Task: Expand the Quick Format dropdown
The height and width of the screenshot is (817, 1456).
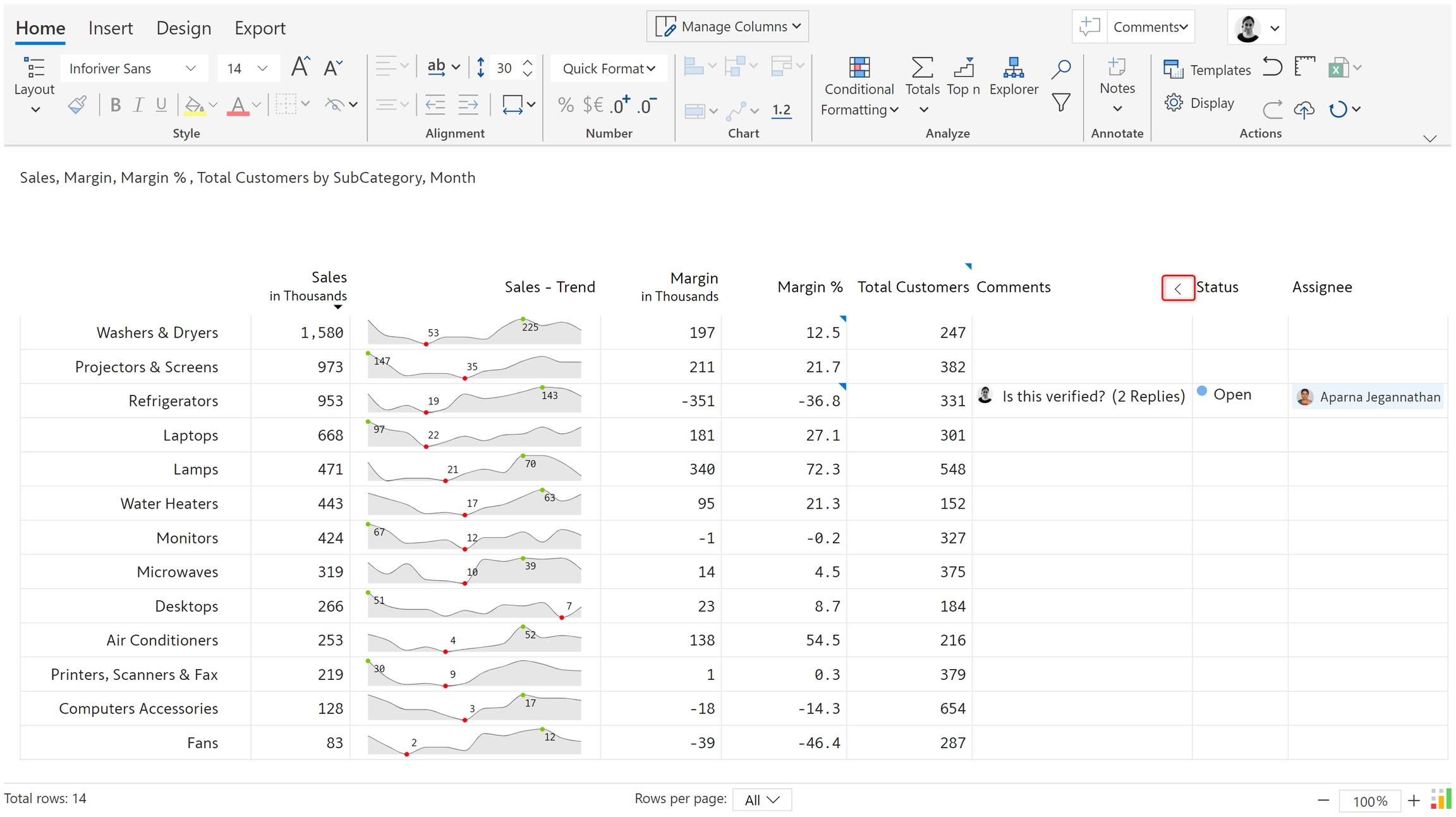Action: [x=609, y=68]
